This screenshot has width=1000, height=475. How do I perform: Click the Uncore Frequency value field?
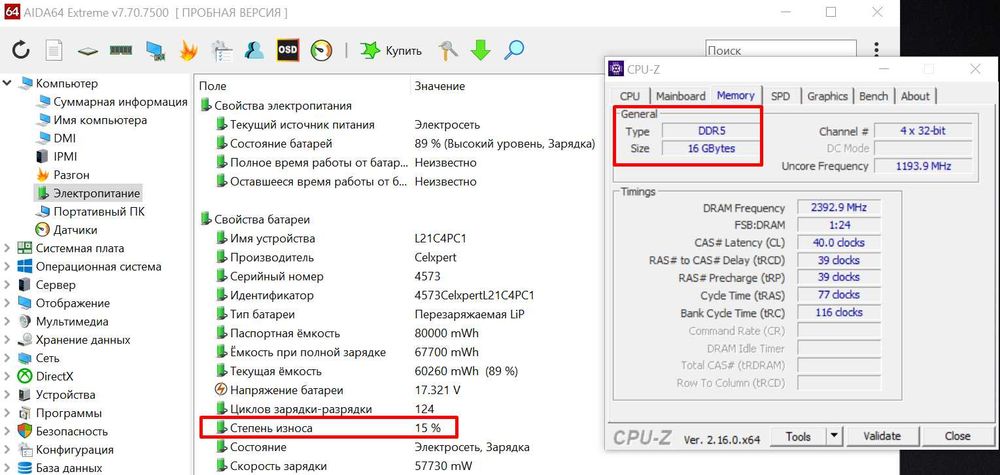click(x=923, y=166)
